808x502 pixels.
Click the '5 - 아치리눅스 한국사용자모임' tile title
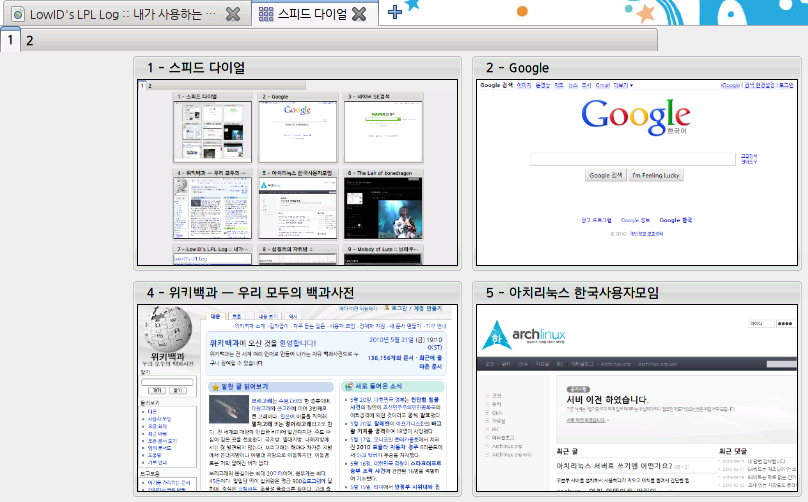[x=573, y=293]
